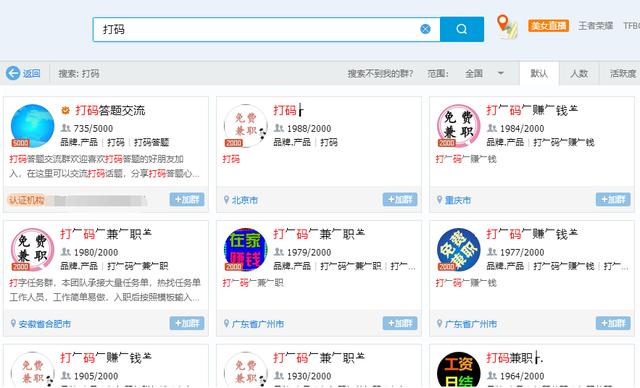The image size is (640, 388).
Task: Open the 打码答题交流 group title
Action: pos(110,110)
